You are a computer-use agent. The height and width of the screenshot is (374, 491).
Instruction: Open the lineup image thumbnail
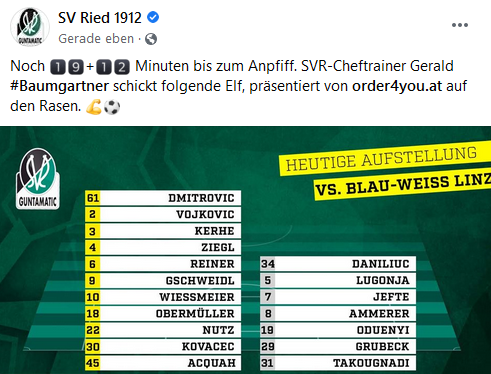coord(245,250)
